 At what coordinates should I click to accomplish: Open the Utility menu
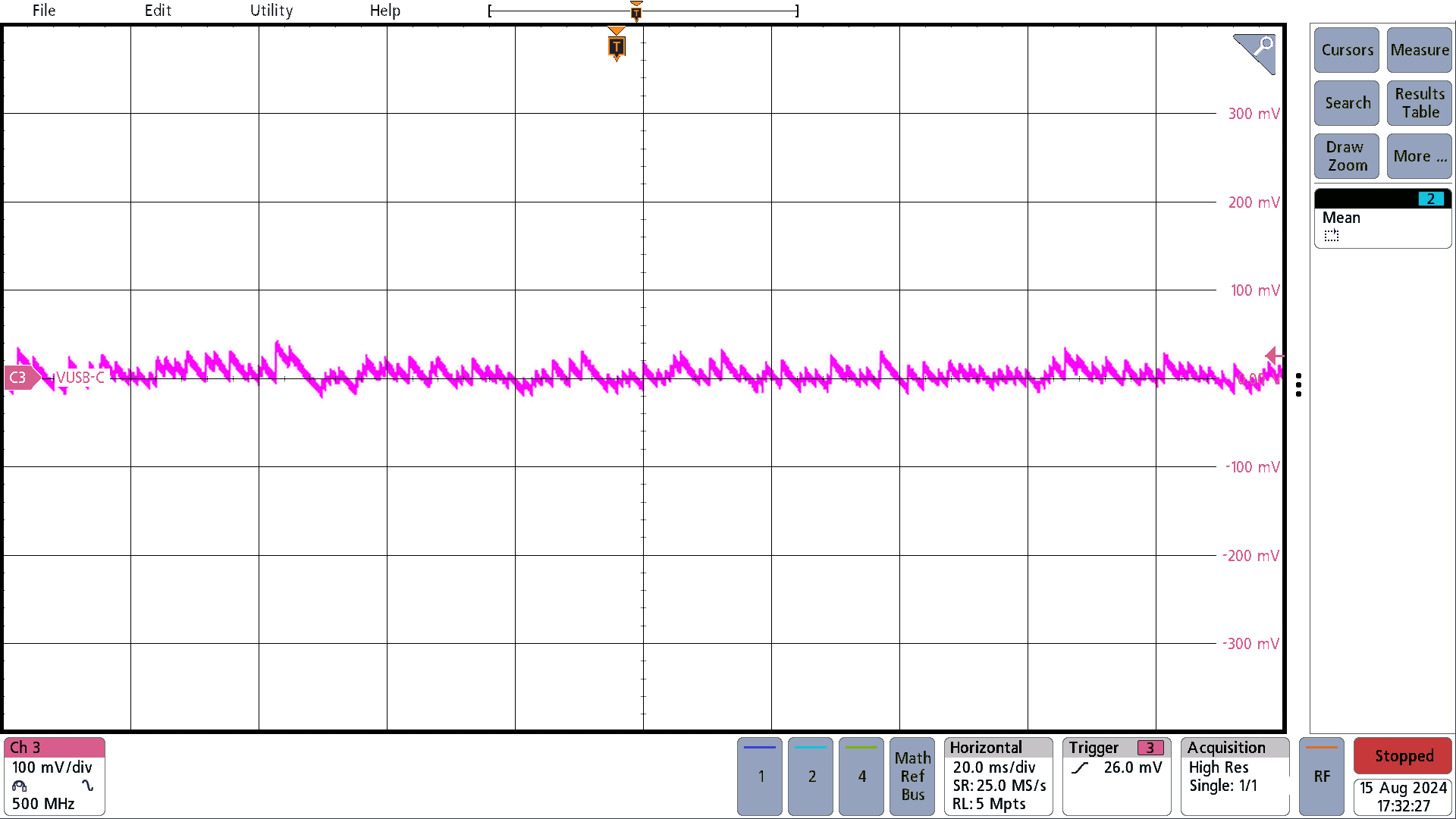click(271, 11)
